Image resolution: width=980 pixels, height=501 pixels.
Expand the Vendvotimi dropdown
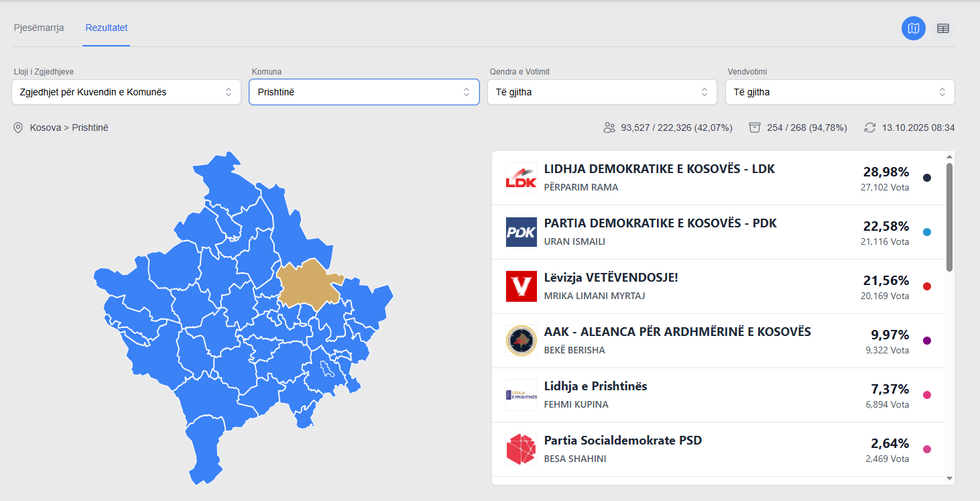[839, 92]
